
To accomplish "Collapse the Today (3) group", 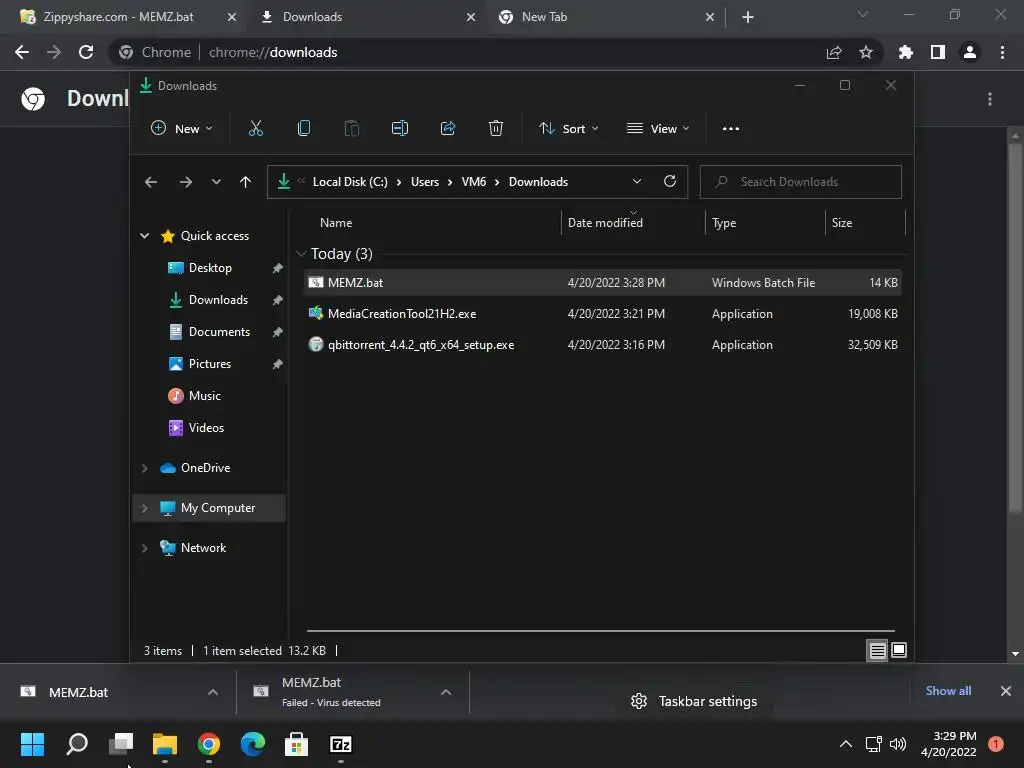I will (301, 254).
